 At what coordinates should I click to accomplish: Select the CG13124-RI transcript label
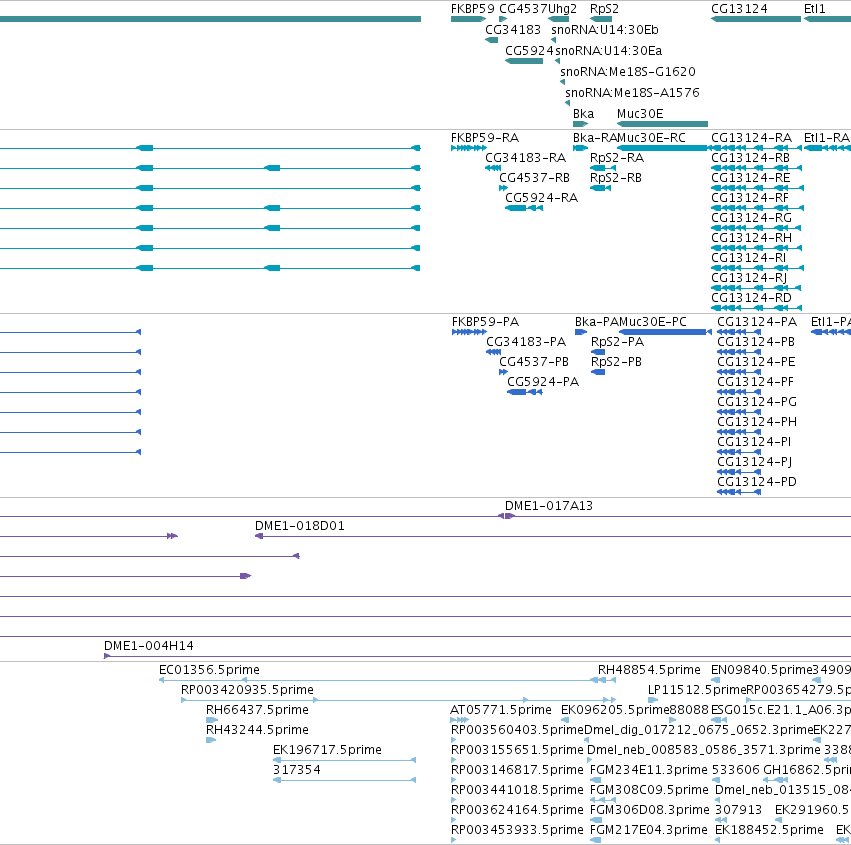point(748,257)
